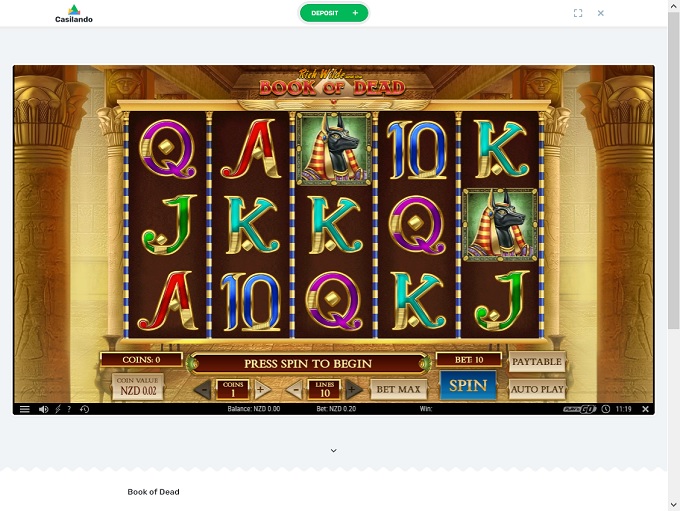Increase coins with plus arrow
The height and width of the screenshot is (511, 680).
pos(262,390)
